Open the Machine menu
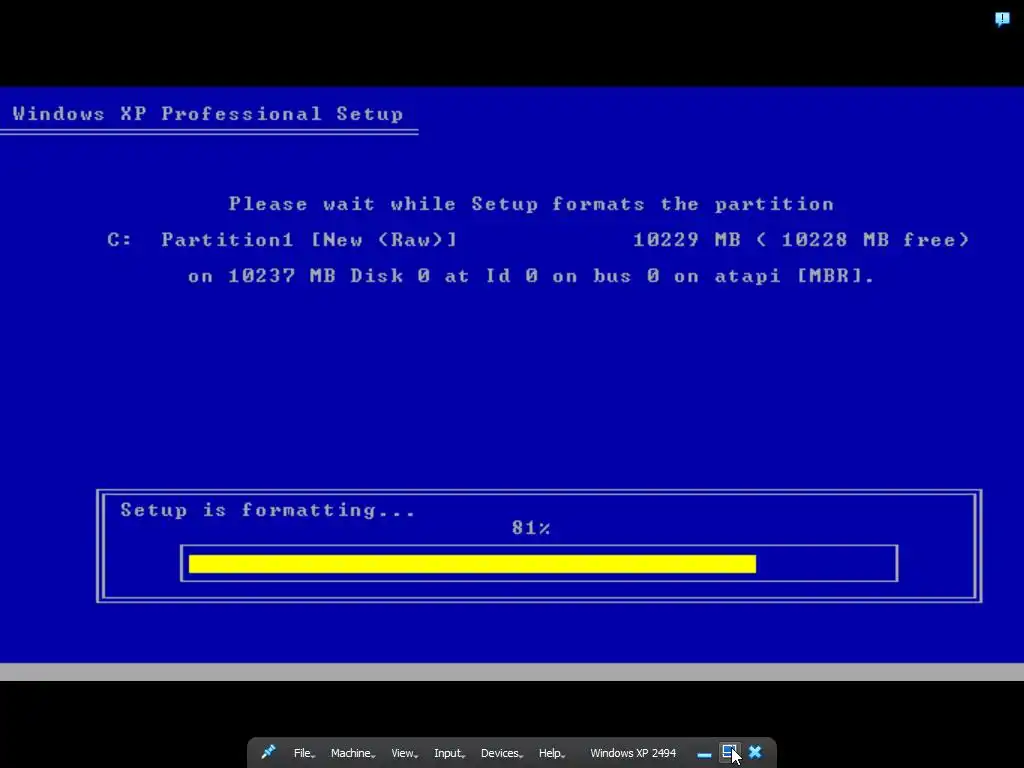This screenshot has height=768, width=1024. point(353,753)
